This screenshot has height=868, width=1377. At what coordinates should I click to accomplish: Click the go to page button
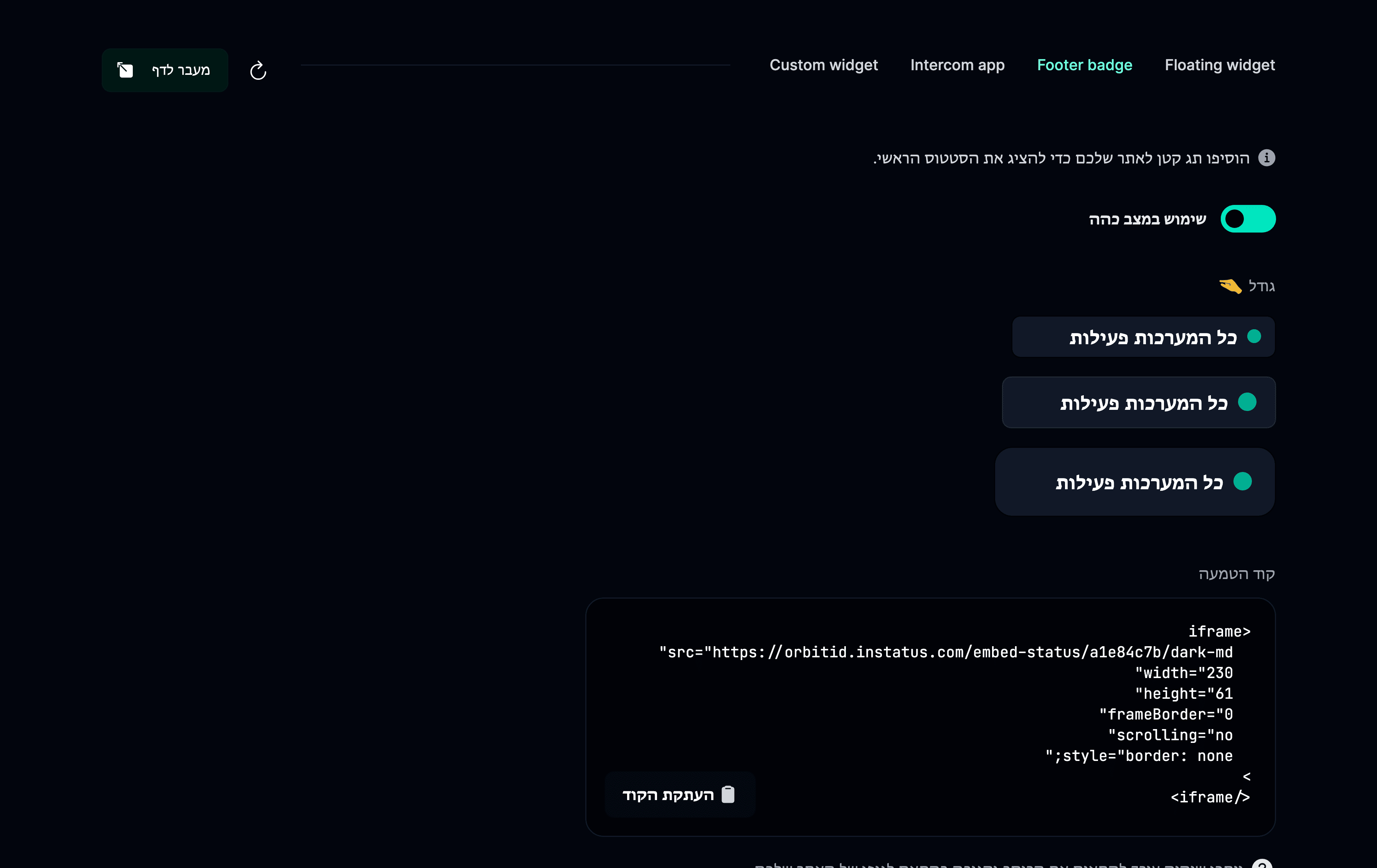click(x=165, y=70)
